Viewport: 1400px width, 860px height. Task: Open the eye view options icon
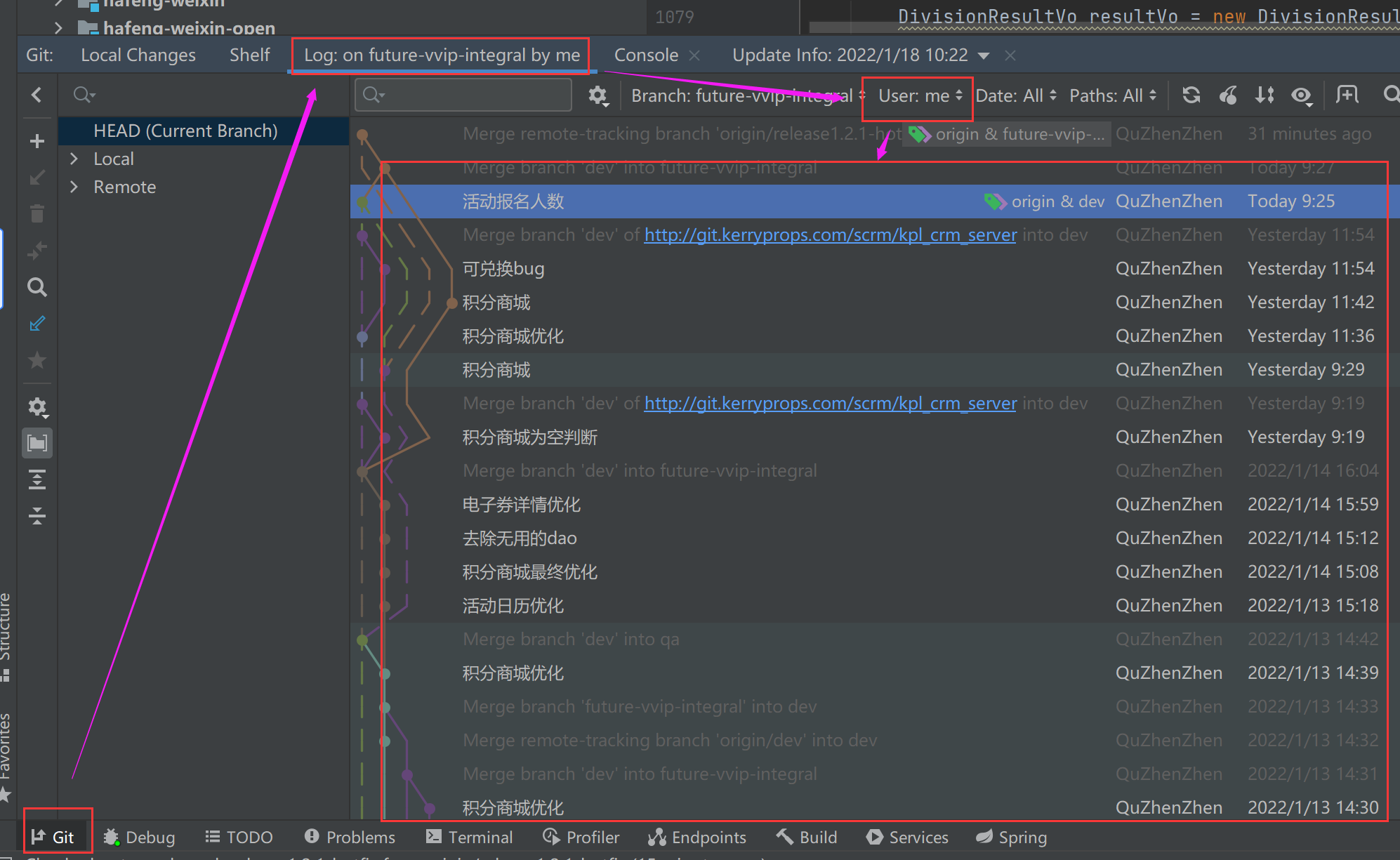tap(1302, 95)
